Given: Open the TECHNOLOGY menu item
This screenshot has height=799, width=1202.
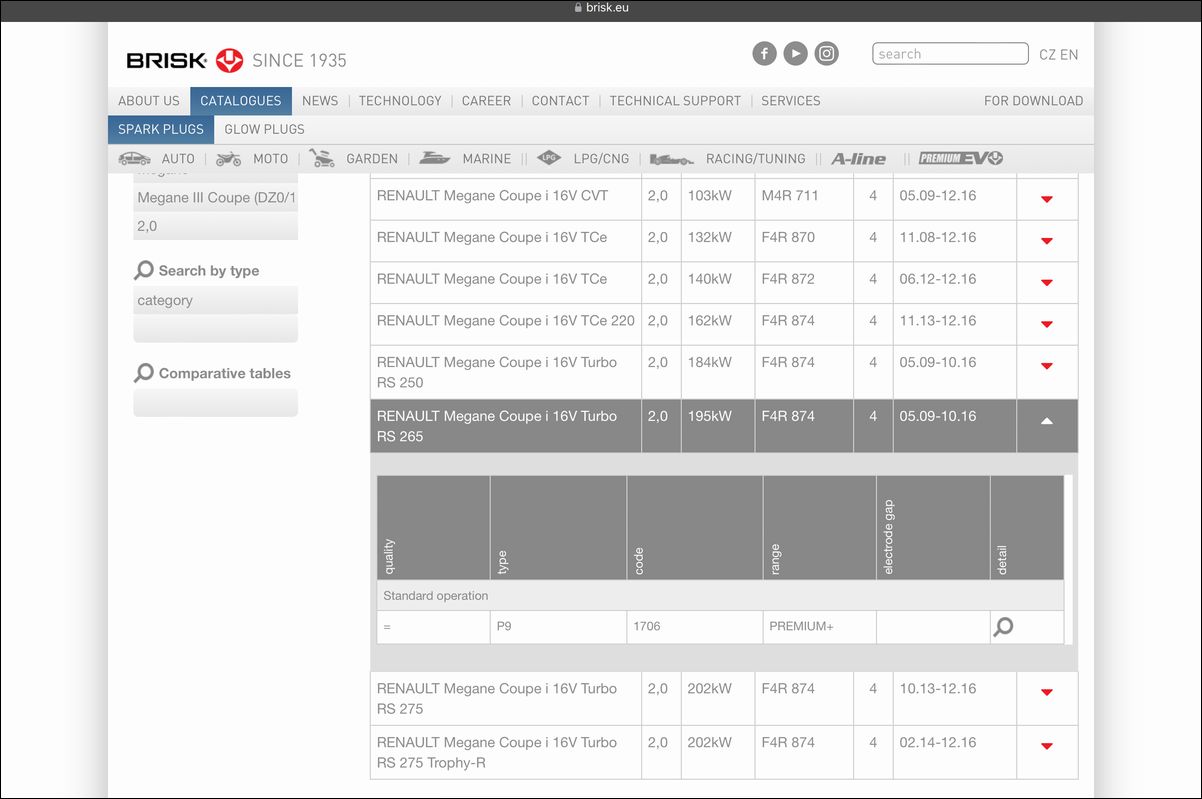Looking at the screenshot, I should pos(400,101).
